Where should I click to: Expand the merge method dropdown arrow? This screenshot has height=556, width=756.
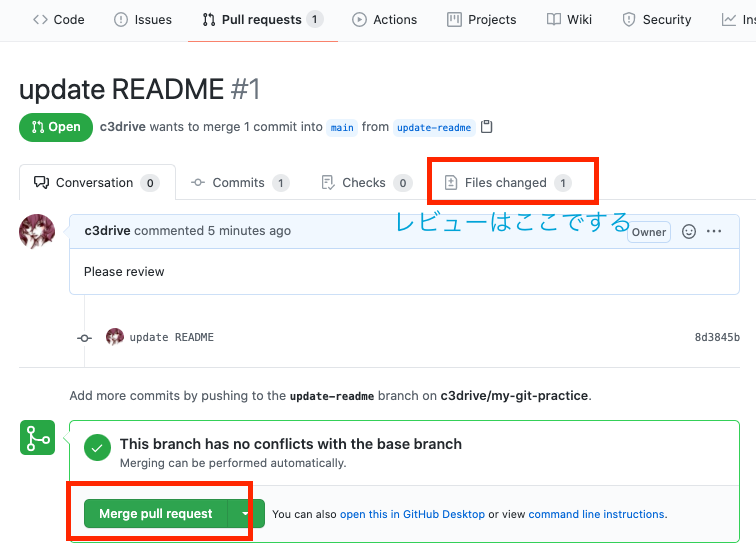(x=246, y=514)
